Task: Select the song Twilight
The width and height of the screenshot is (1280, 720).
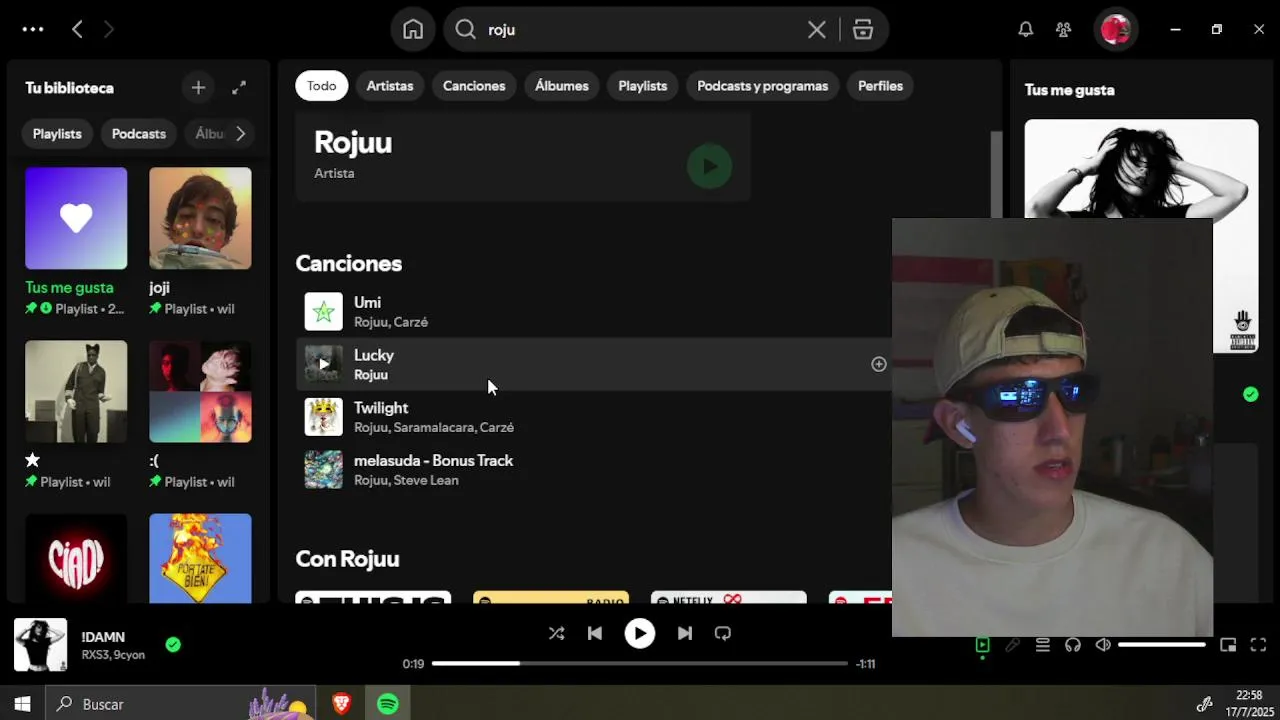Action: click(x=381, y=408)
